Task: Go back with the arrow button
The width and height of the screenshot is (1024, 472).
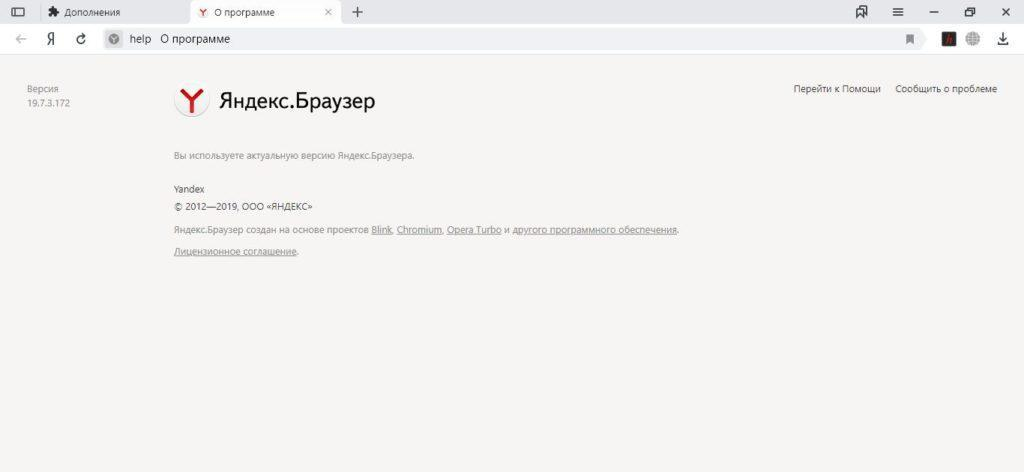Action: click(21, 39)
